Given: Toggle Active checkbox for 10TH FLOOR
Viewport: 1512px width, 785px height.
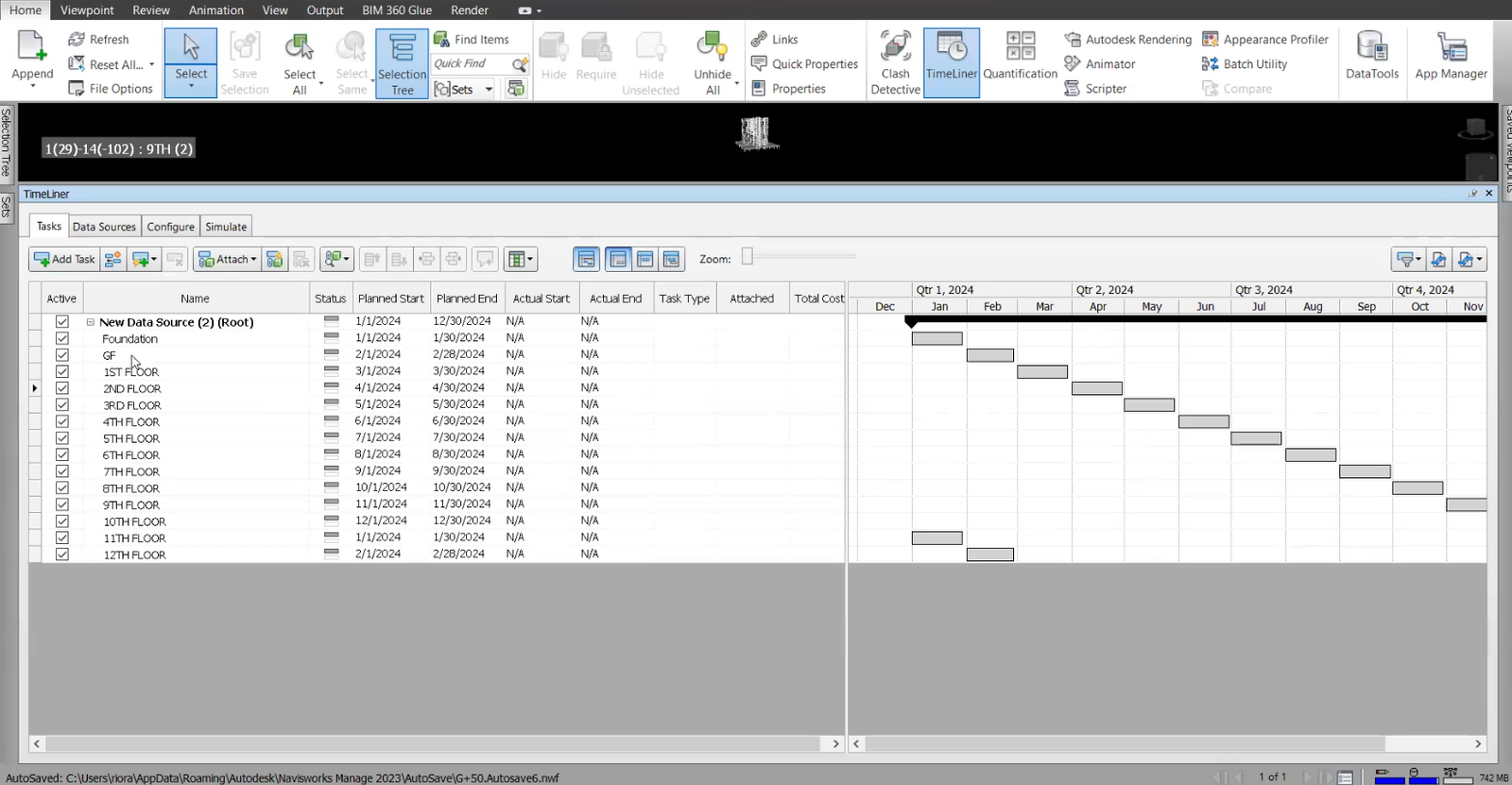Looking at the screenshot, I should (62, 521).
